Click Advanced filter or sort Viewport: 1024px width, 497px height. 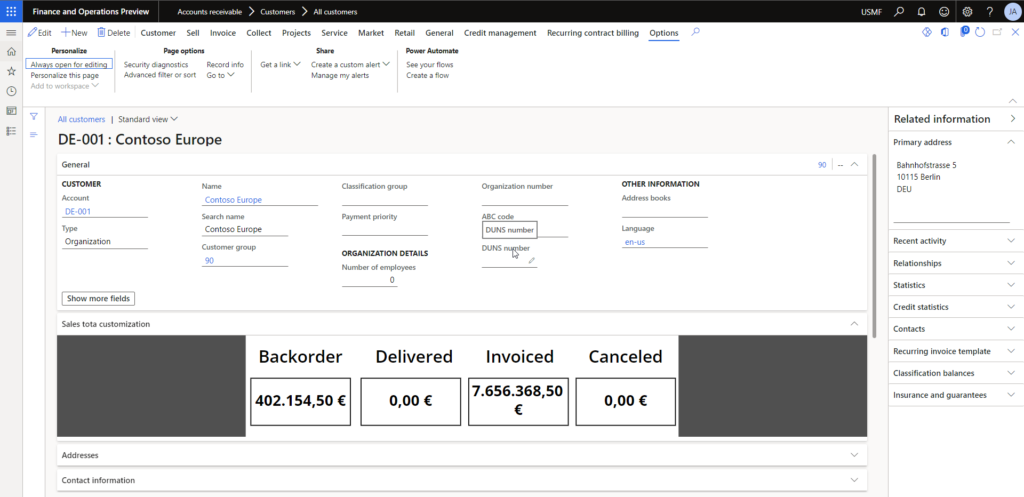click(x=160, y=75)
